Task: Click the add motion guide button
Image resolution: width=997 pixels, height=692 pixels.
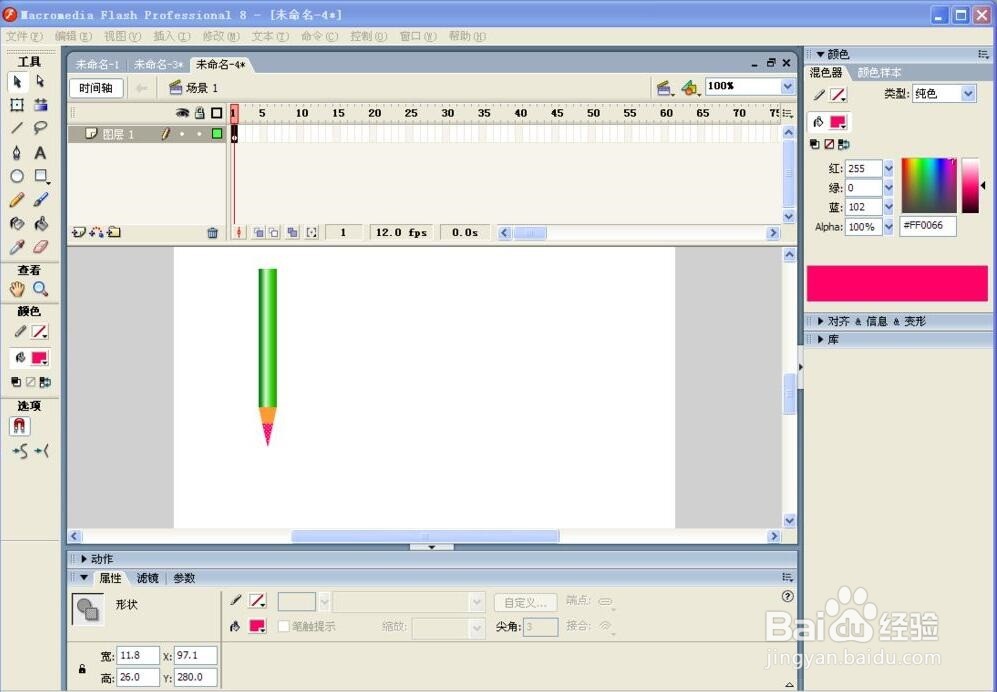Action: 97,232
